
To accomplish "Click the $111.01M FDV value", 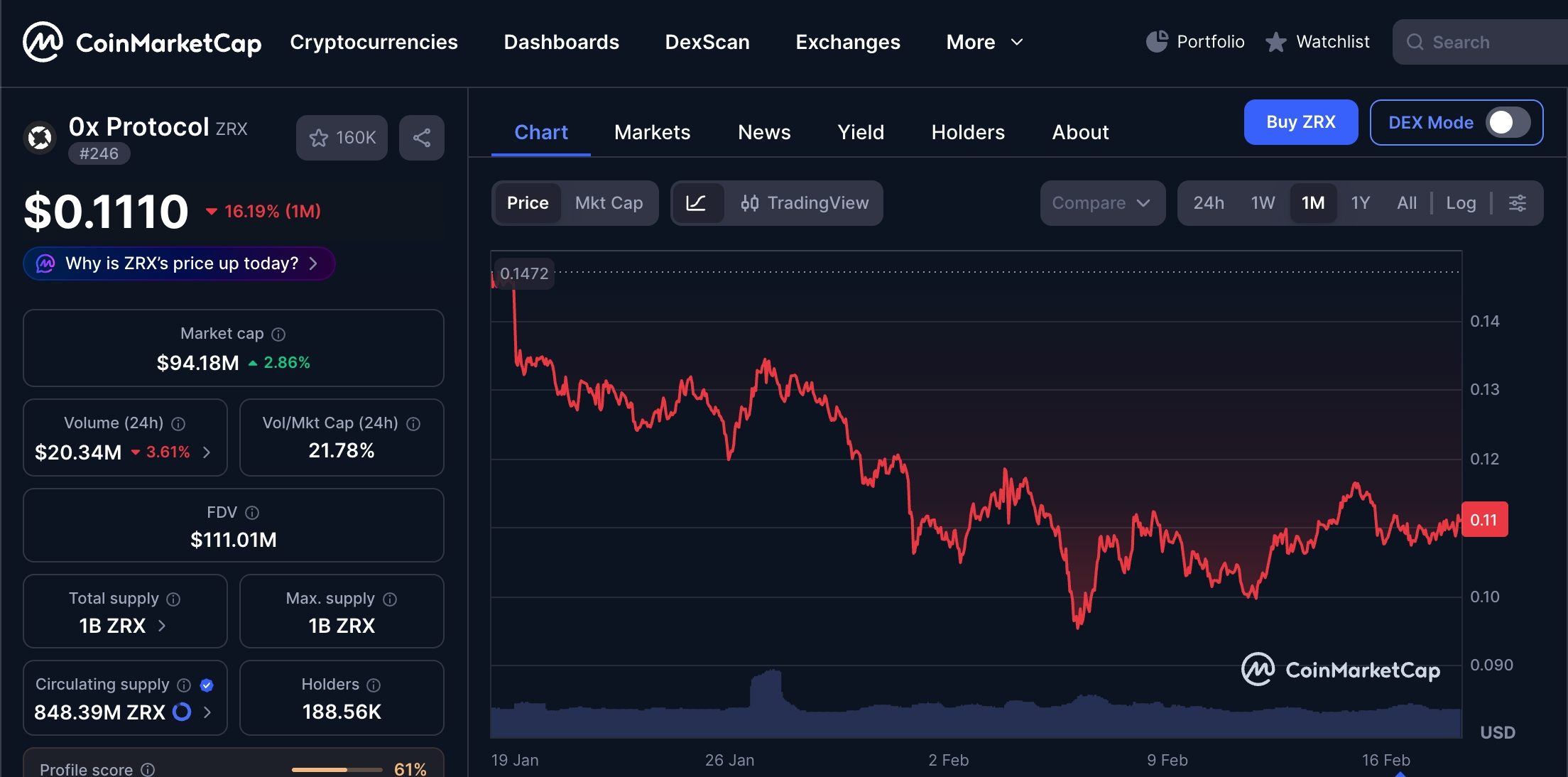I will pyautogui.click(x=234, y=540).
